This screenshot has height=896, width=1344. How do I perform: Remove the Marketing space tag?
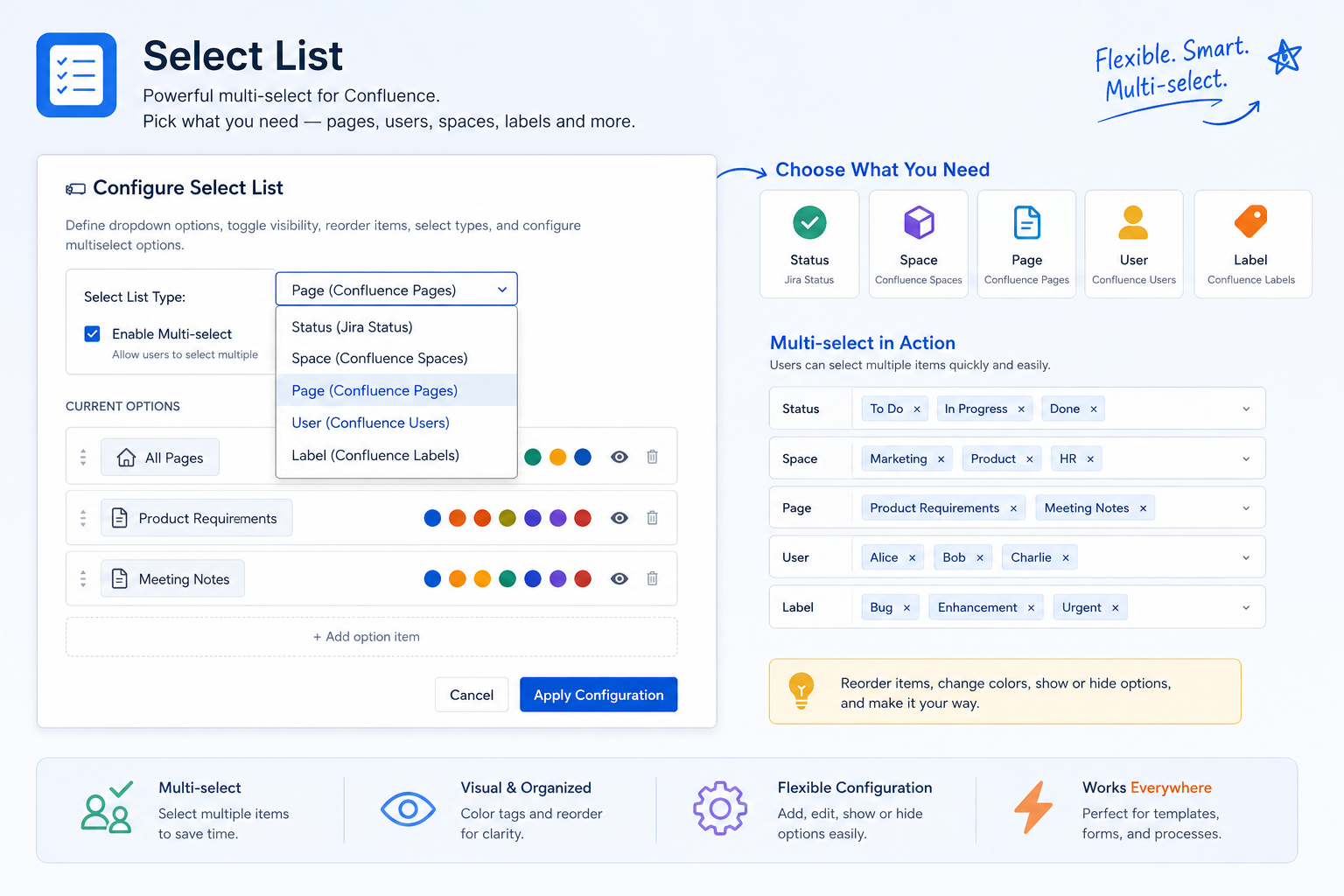coord(941,459)
